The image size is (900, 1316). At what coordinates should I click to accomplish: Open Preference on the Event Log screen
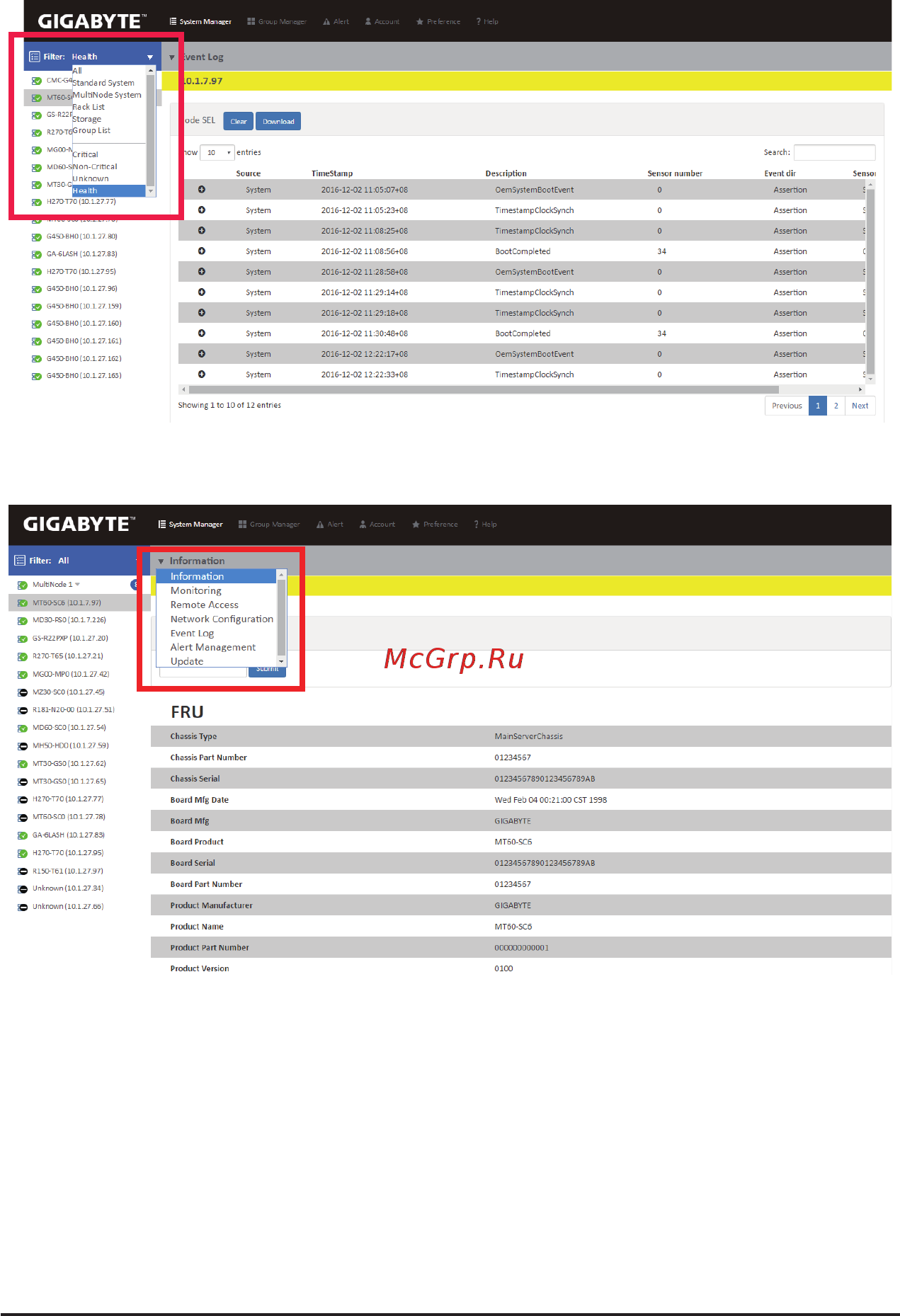(438, 22)
